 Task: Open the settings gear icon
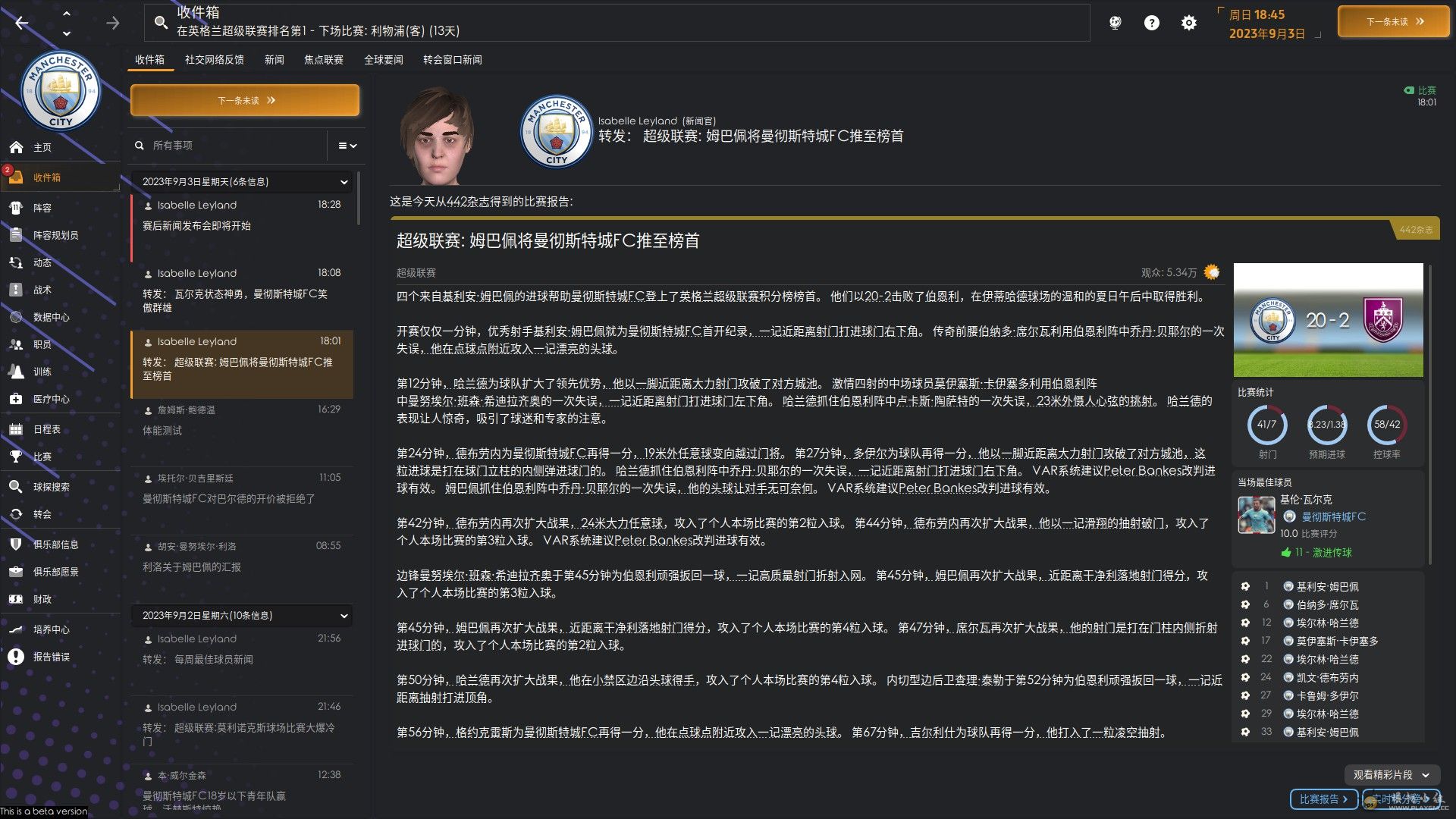pos(1188,23)
